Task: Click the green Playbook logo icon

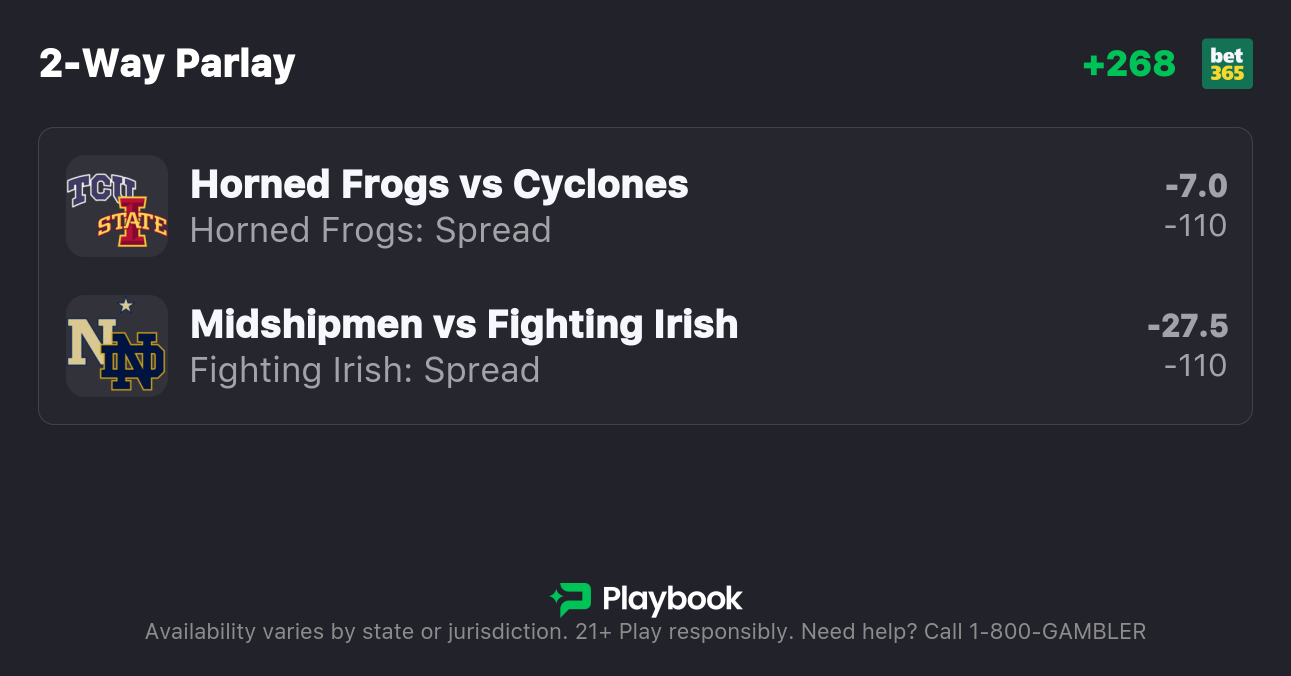Action: [570, 599]
